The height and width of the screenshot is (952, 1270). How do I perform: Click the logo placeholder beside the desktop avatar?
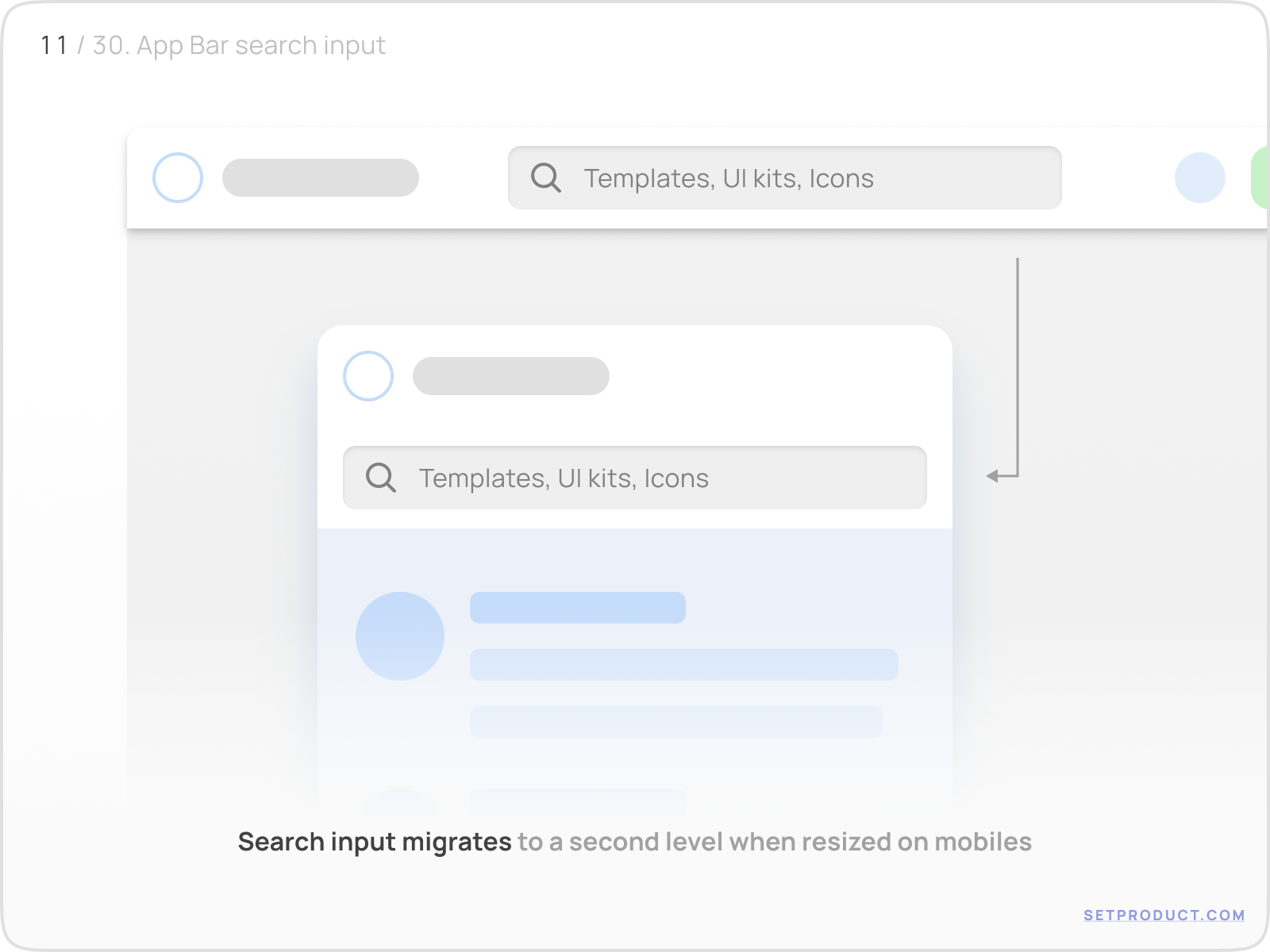[321, 177]
